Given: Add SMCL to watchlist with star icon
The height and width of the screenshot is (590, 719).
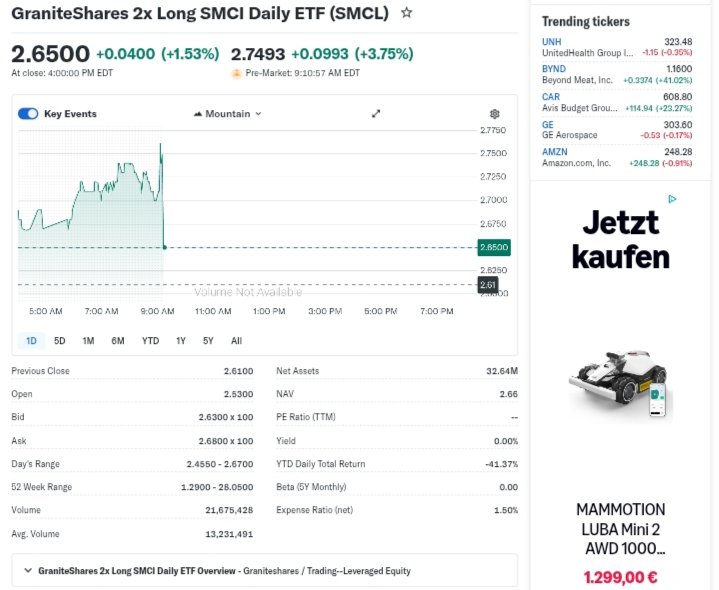Looking at the screenshot, I should tap(406, 13).
